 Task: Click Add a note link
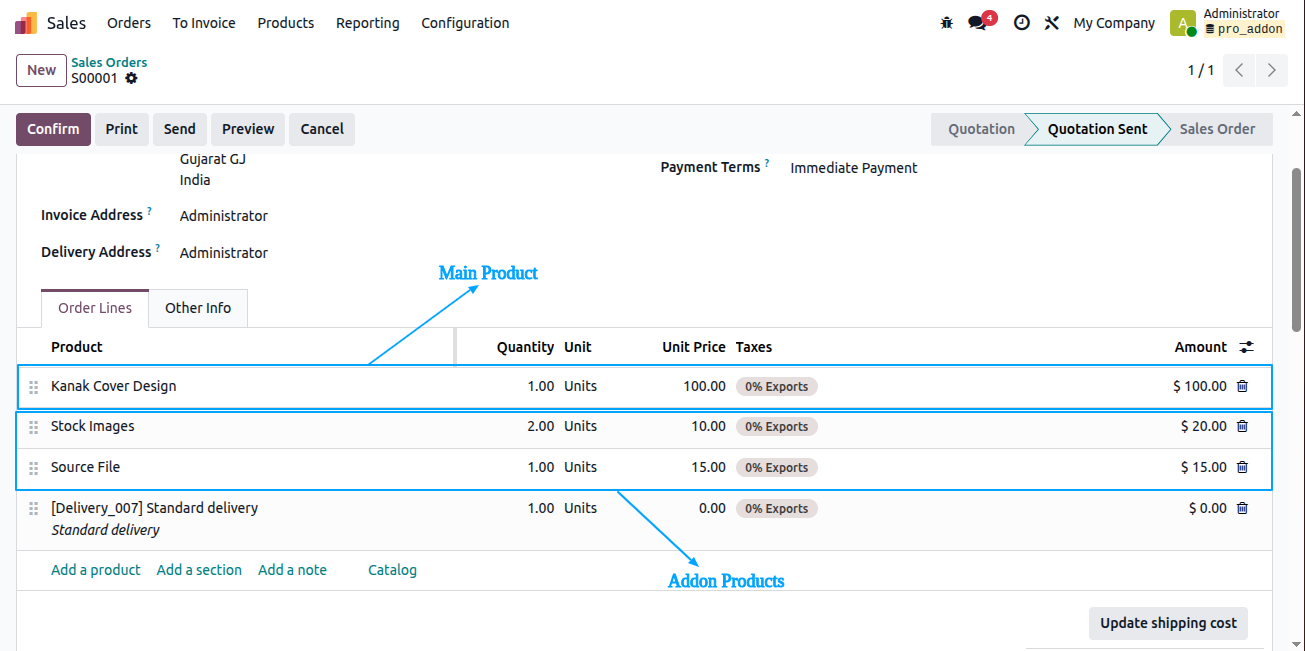292,570
